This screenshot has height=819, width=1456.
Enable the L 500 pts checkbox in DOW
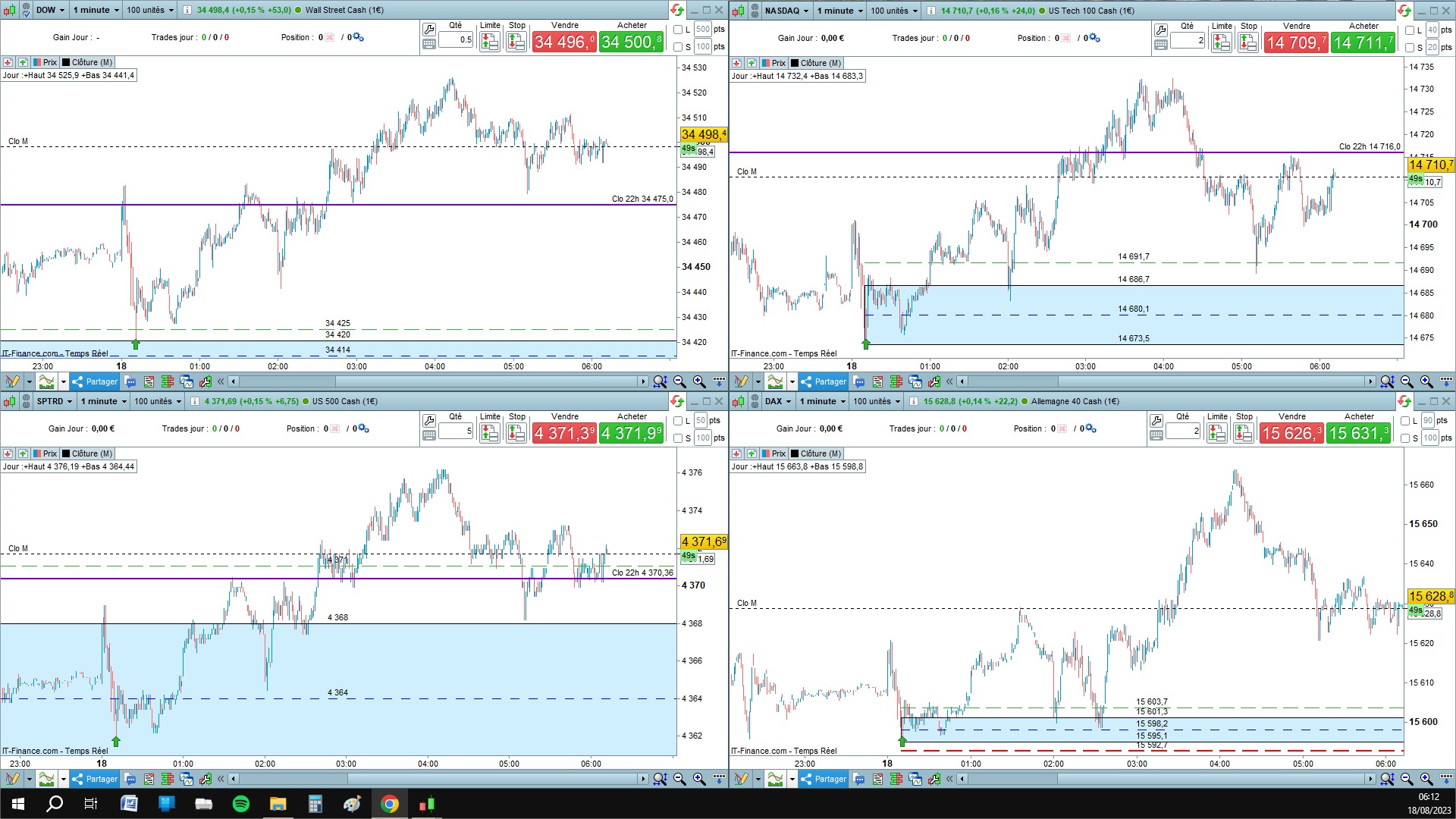(x=679, y=30)
